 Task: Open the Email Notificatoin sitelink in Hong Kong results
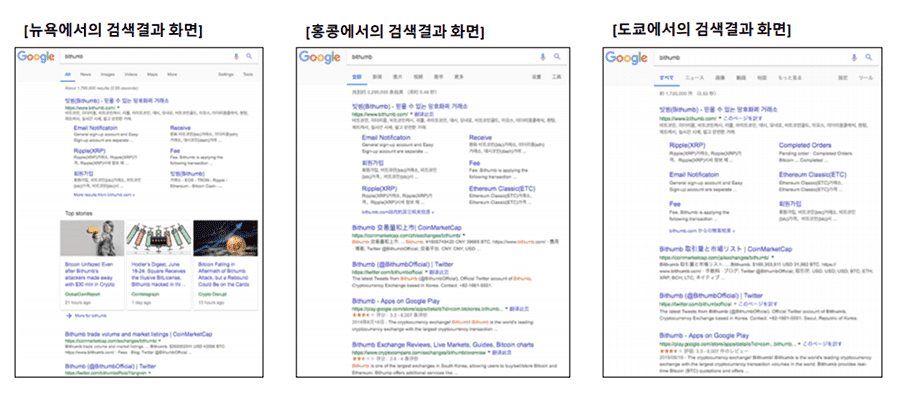click(x=387, y=138)
